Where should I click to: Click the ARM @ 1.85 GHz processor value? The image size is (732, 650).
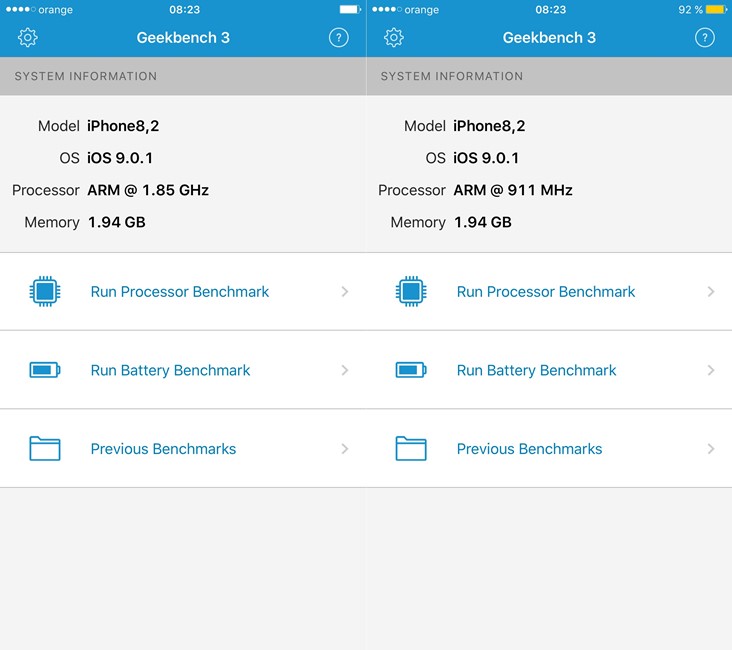(148, 190)
